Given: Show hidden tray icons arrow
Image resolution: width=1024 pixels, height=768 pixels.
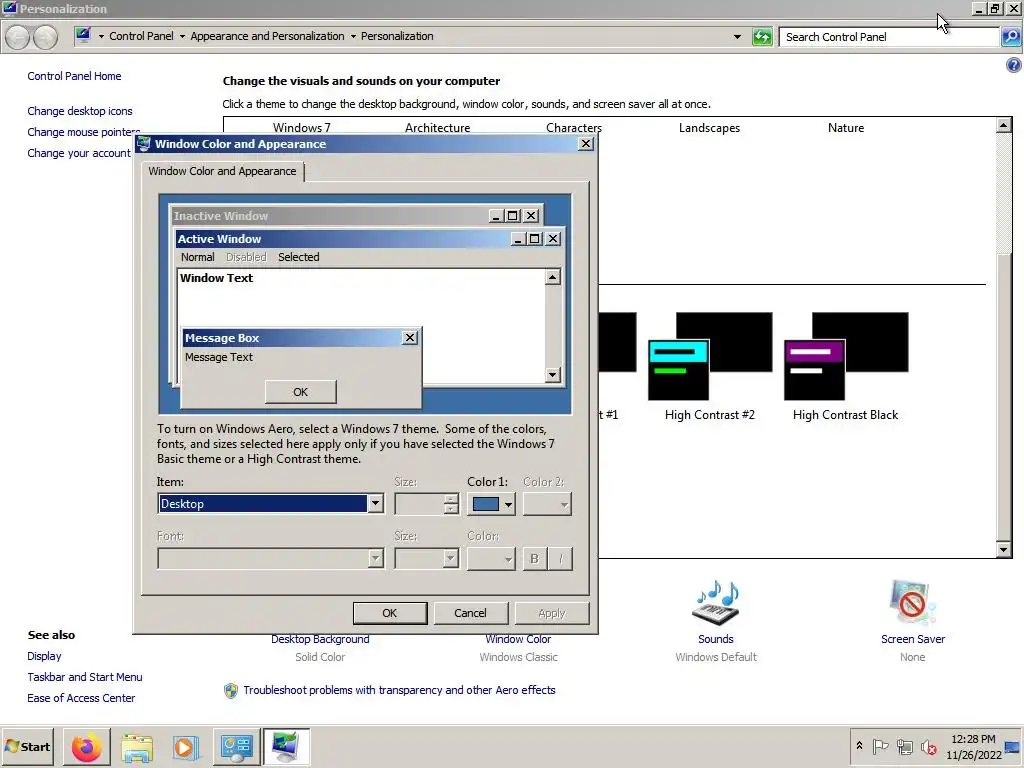Looking at the screenshot, I should pos(859,746).
